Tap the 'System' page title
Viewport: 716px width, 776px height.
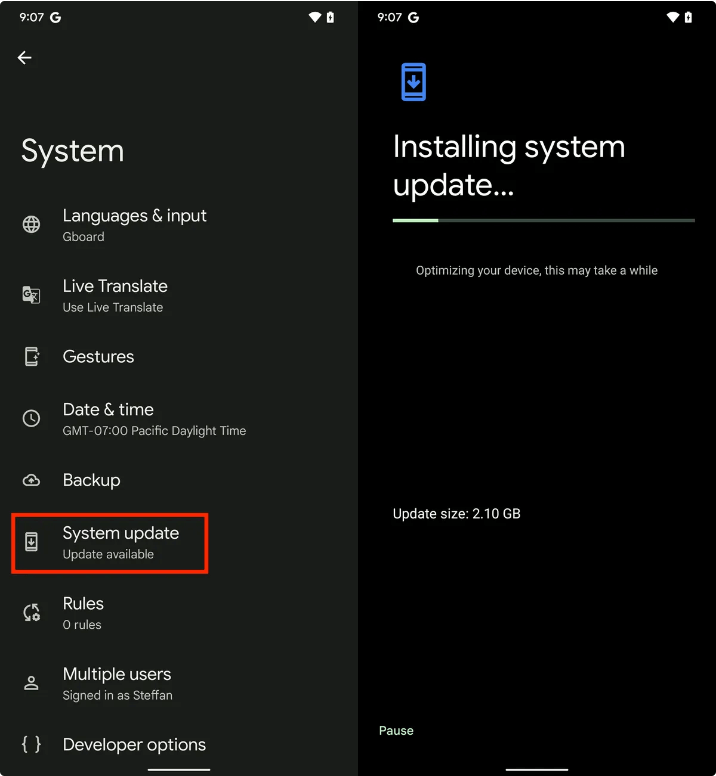(x=72, y=151)
